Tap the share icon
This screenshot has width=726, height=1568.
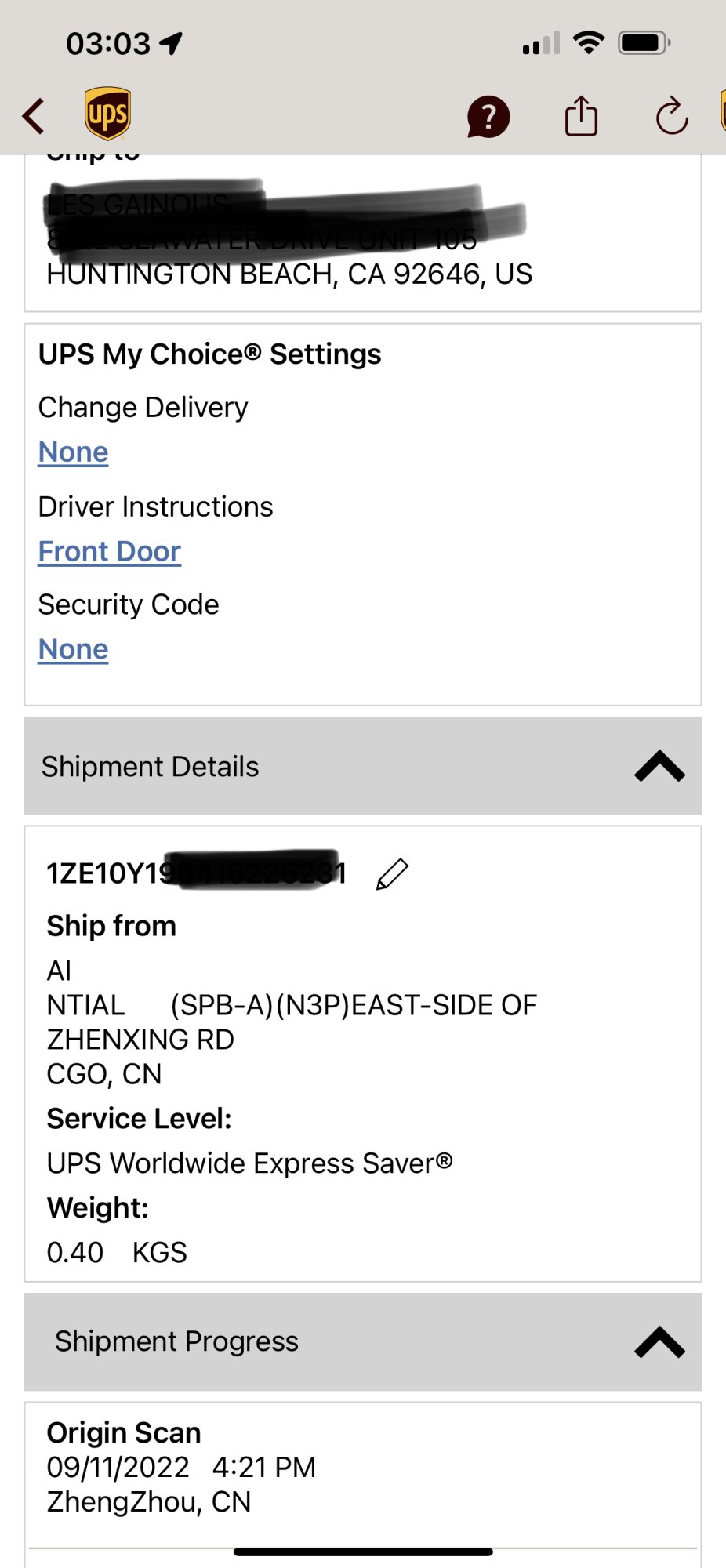[581, 117]
